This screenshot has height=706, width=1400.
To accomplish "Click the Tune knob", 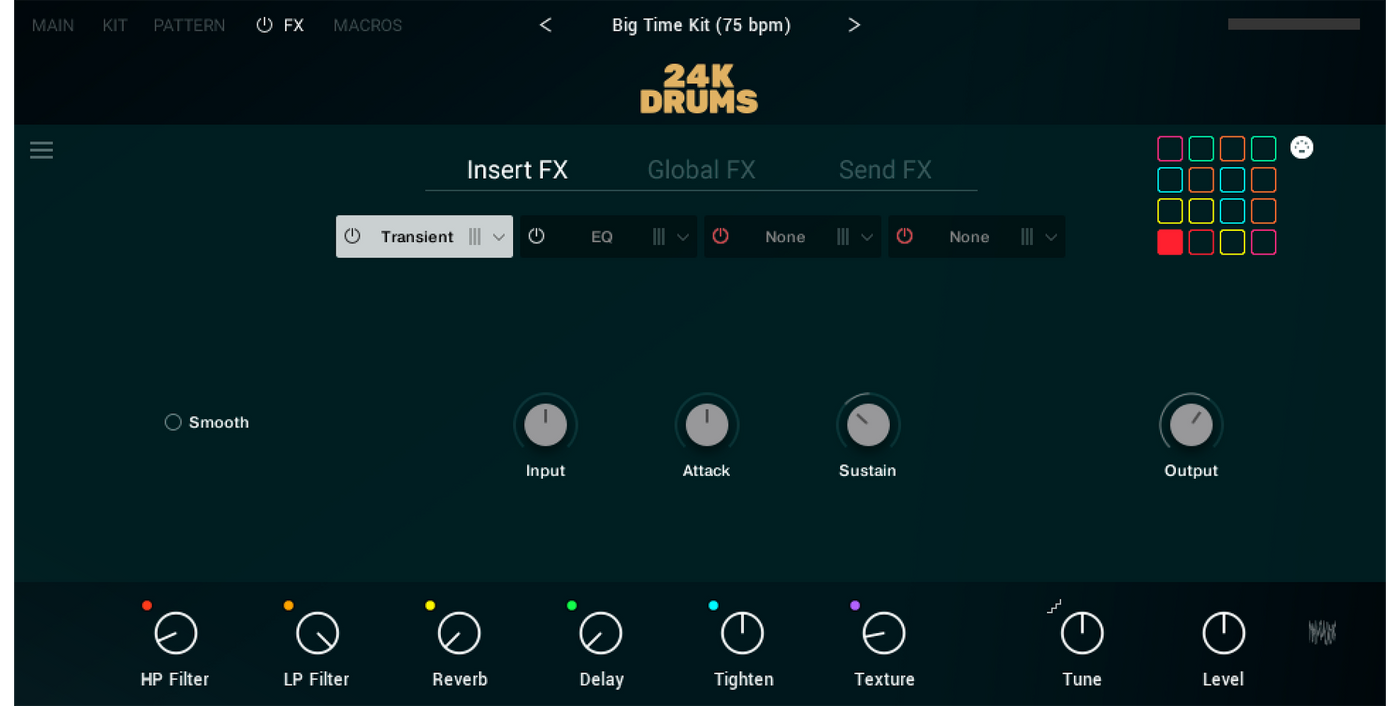I will click(1082, 633).
